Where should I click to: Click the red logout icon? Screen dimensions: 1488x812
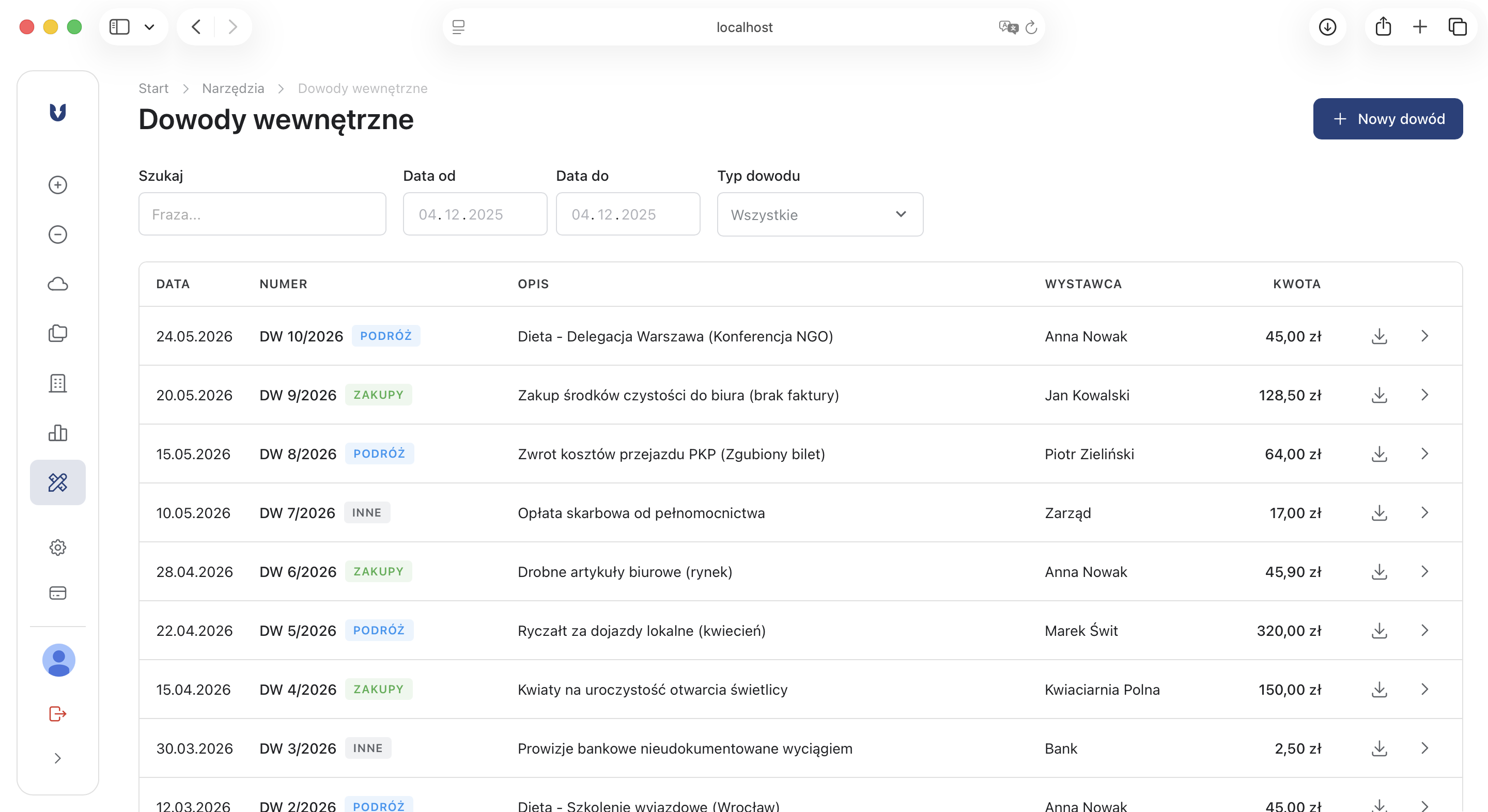(58, 714)
